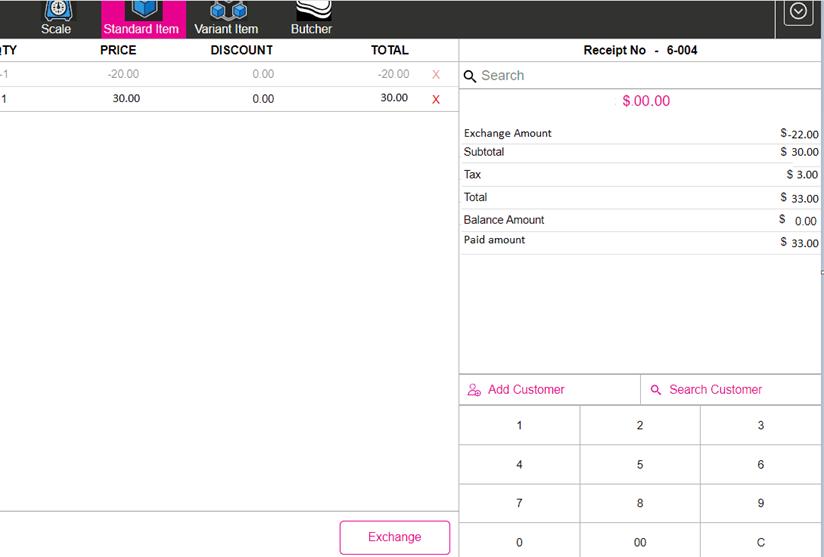This screenshot has width=824, height=557.
Task: Click the Tax $ 3.00 value
Action: point(802,174)
